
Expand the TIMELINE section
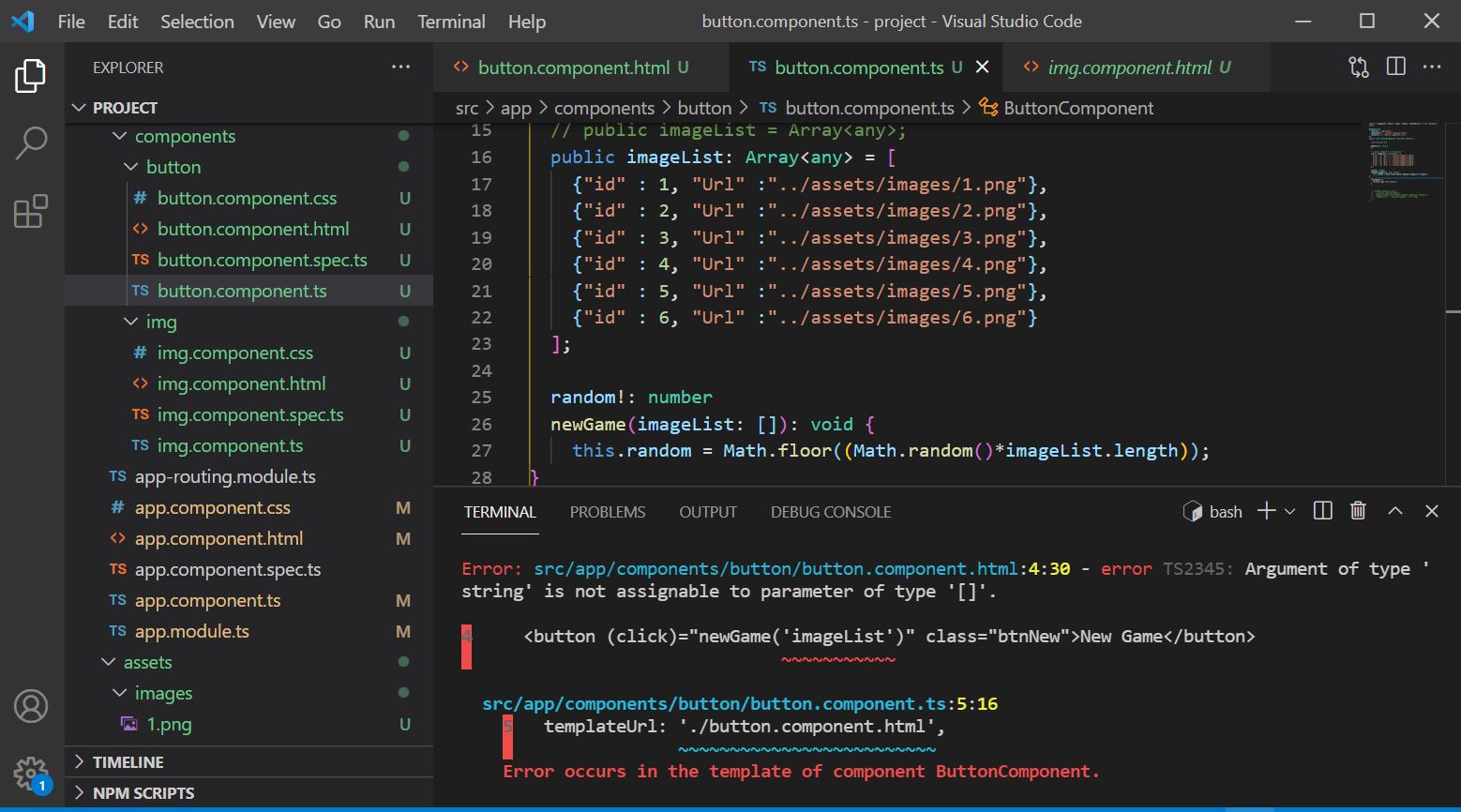pyautogui.click(x=249, y=762)
